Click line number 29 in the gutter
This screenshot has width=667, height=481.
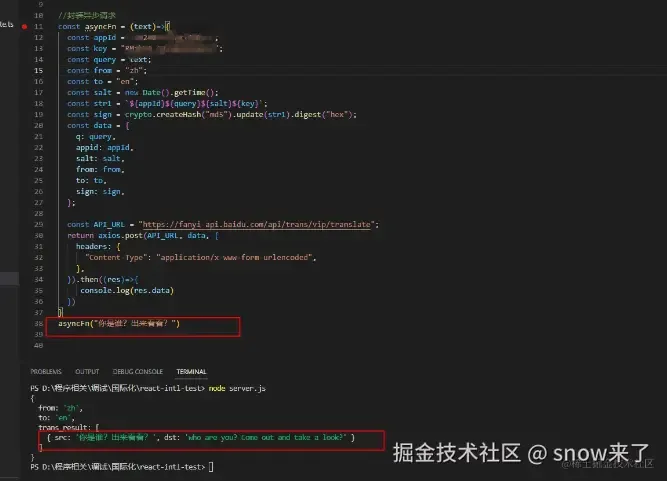[x=39, y=225]
